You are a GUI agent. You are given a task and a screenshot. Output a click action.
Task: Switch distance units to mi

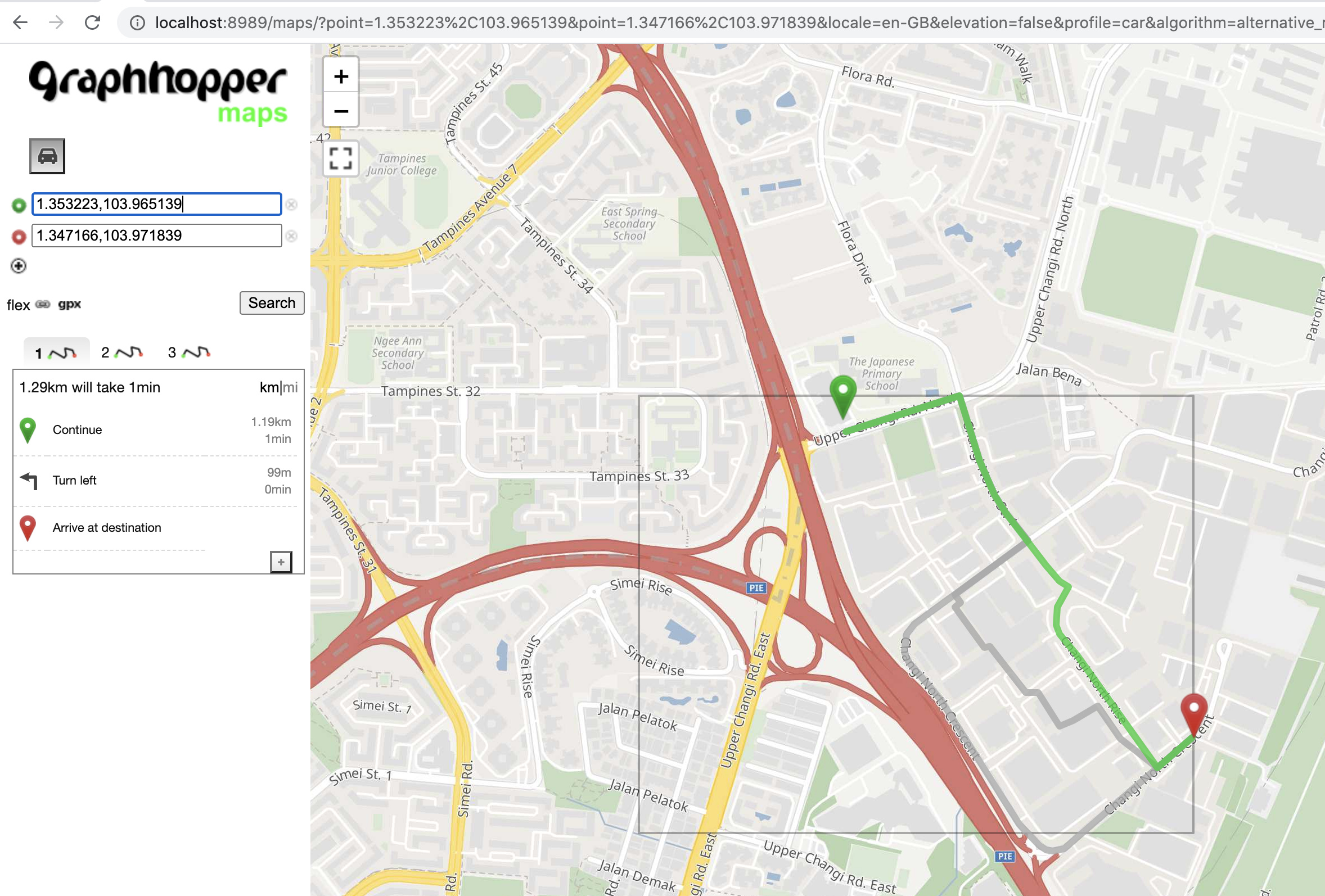coord(290,388)
